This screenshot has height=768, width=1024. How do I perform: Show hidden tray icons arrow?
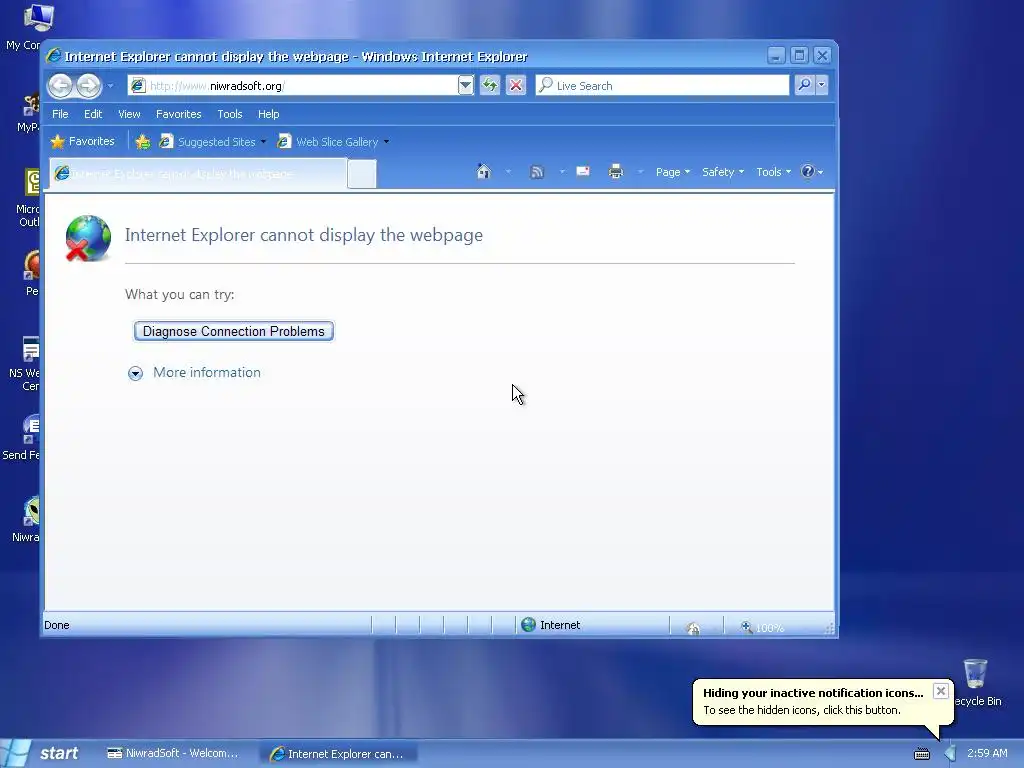(950, 754)
